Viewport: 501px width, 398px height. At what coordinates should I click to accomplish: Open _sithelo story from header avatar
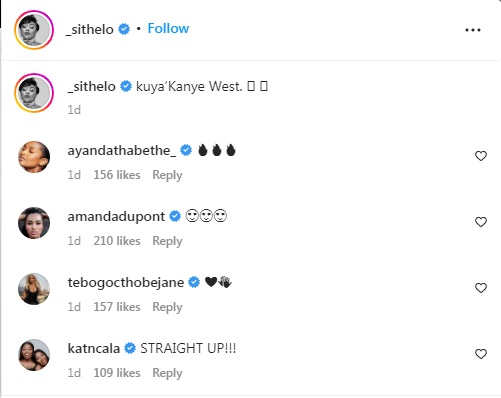pyautogui.click(x=34, y=30)
